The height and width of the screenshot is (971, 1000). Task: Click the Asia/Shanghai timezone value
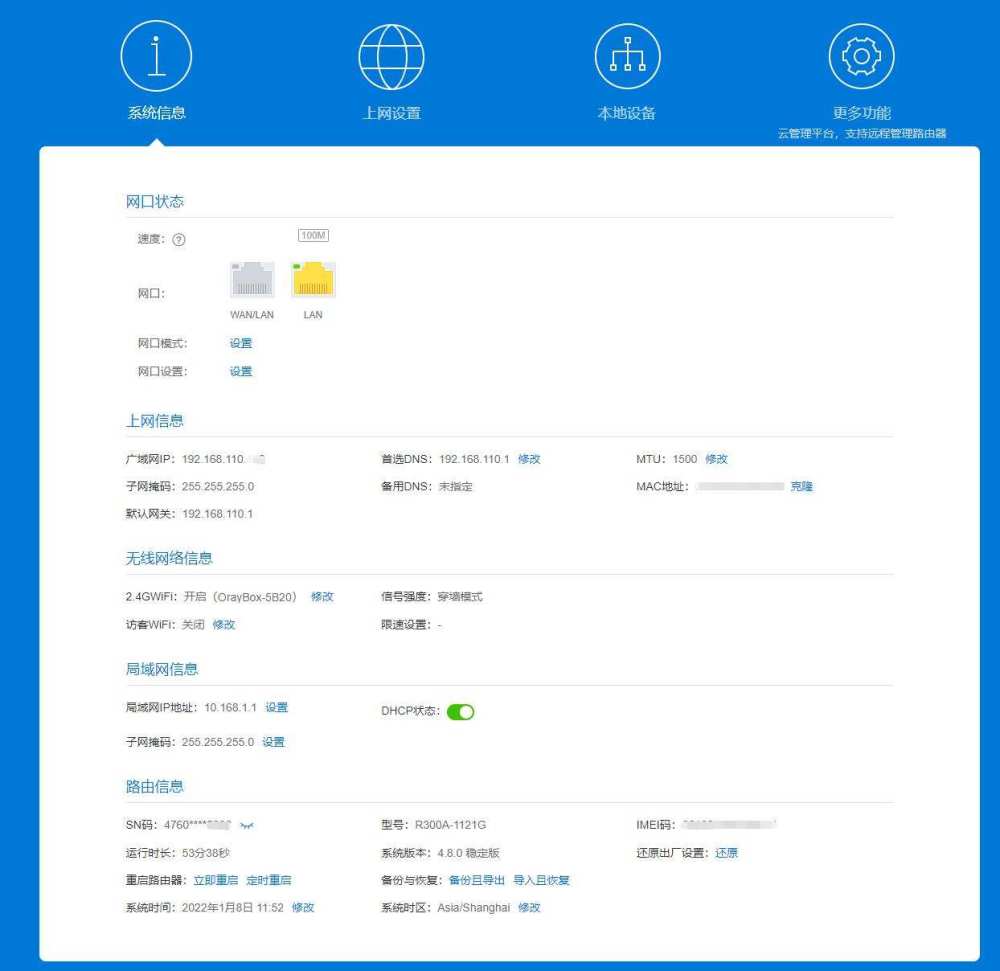[473, 908]
